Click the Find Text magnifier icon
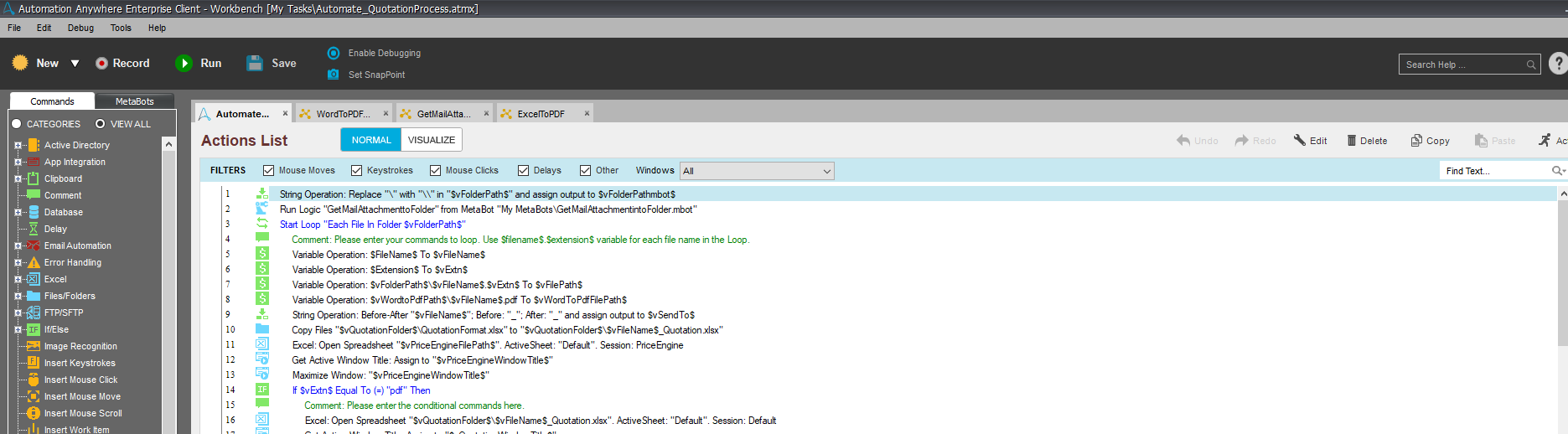1568x434 pixels. (x=1557, y=171)
